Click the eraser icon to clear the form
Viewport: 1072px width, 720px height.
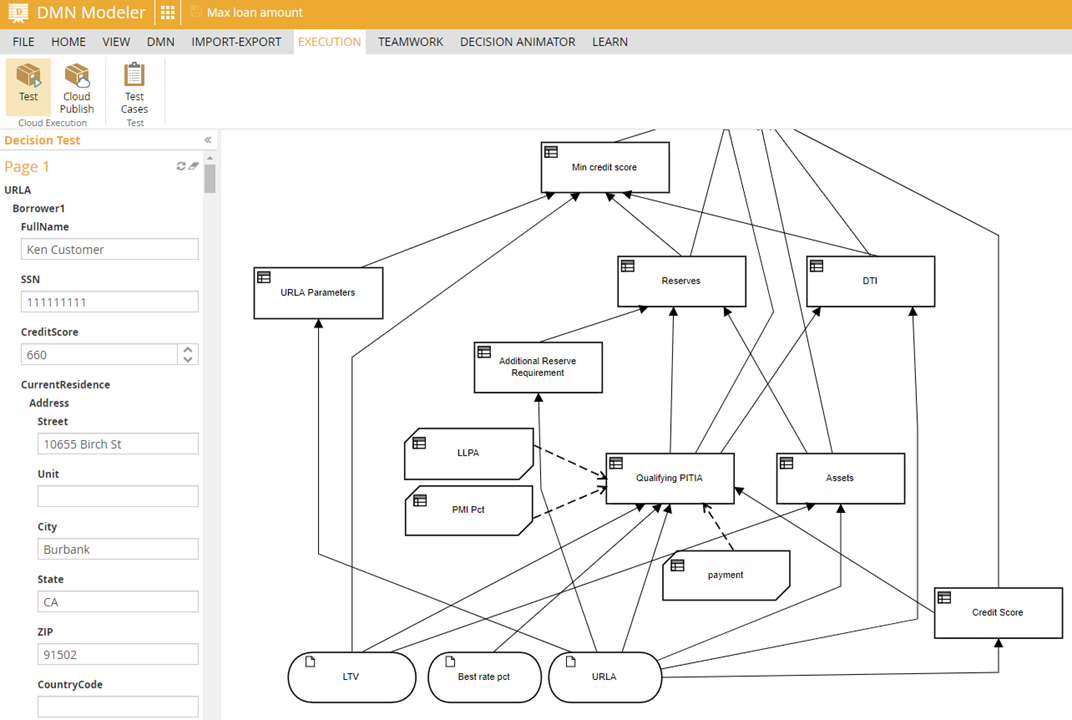click(194, 166)
